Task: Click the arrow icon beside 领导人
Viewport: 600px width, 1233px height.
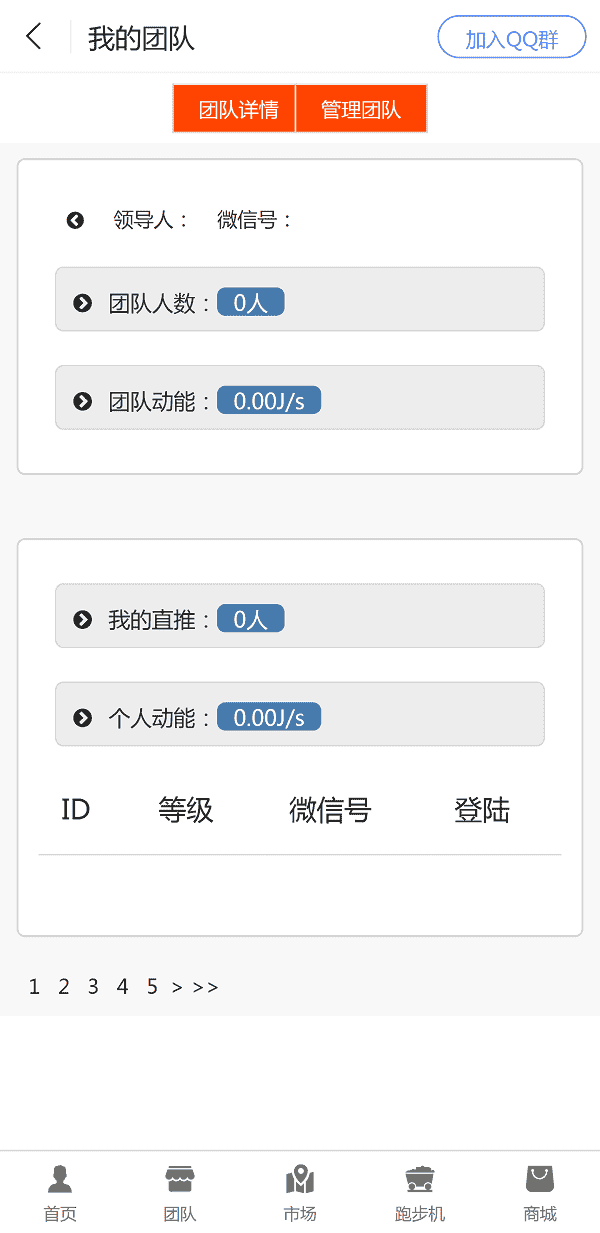Action: click(75, 220)
